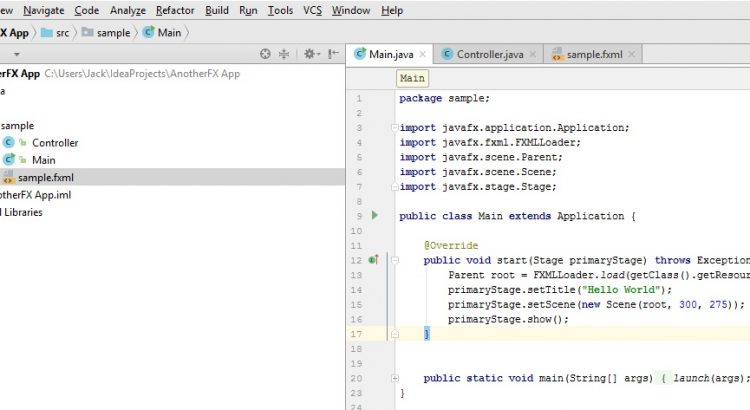The width and height of the screenshot is (750, 410).
Task: Close the Main.java tab
Action: (x=423, y=54)
